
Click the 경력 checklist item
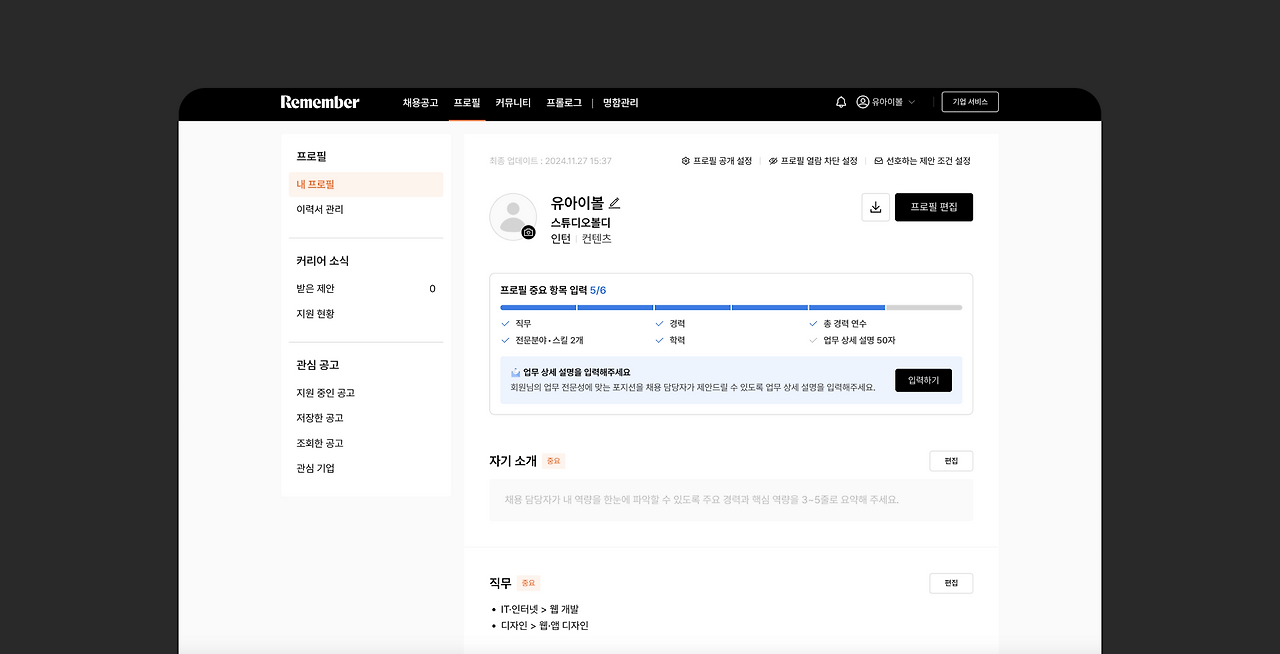(x=670, y=324)
